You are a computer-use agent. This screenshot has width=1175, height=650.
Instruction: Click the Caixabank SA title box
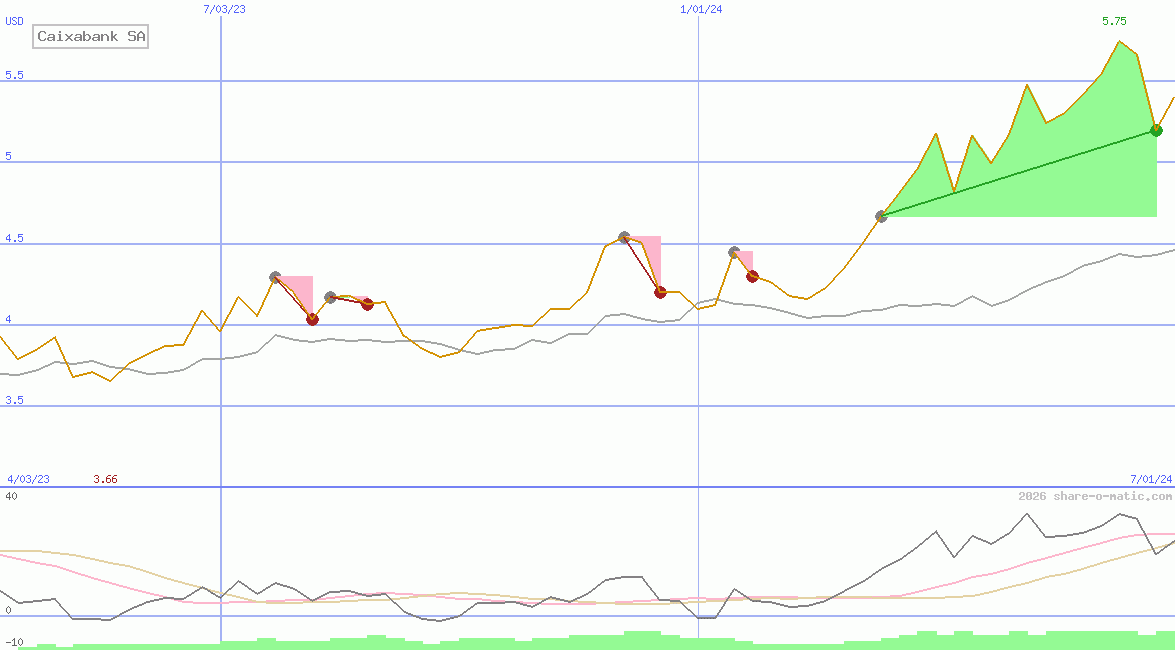click(90, 37)
